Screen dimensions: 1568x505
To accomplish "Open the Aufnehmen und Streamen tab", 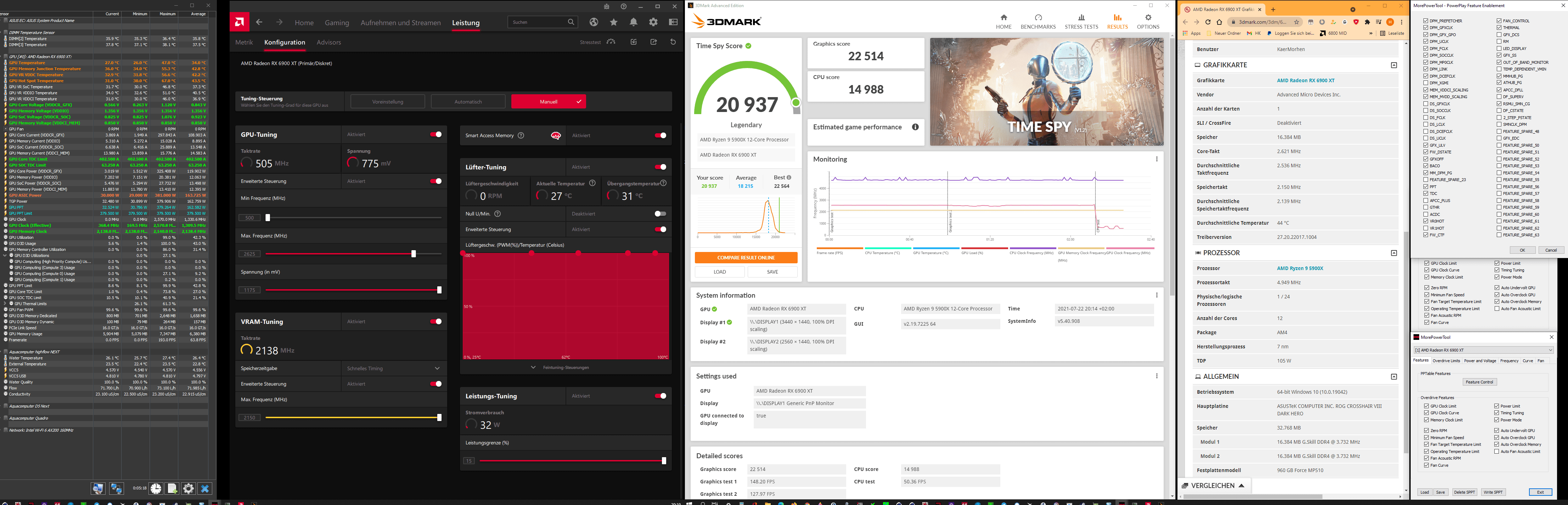I will (400, 23).
